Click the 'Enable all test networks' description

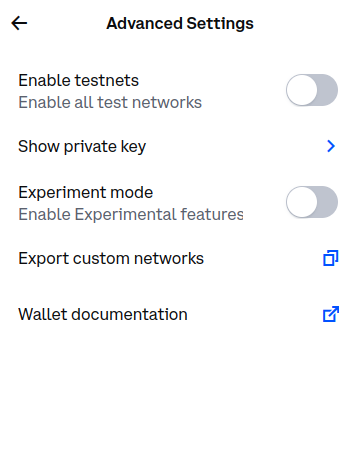click(110, 102)
